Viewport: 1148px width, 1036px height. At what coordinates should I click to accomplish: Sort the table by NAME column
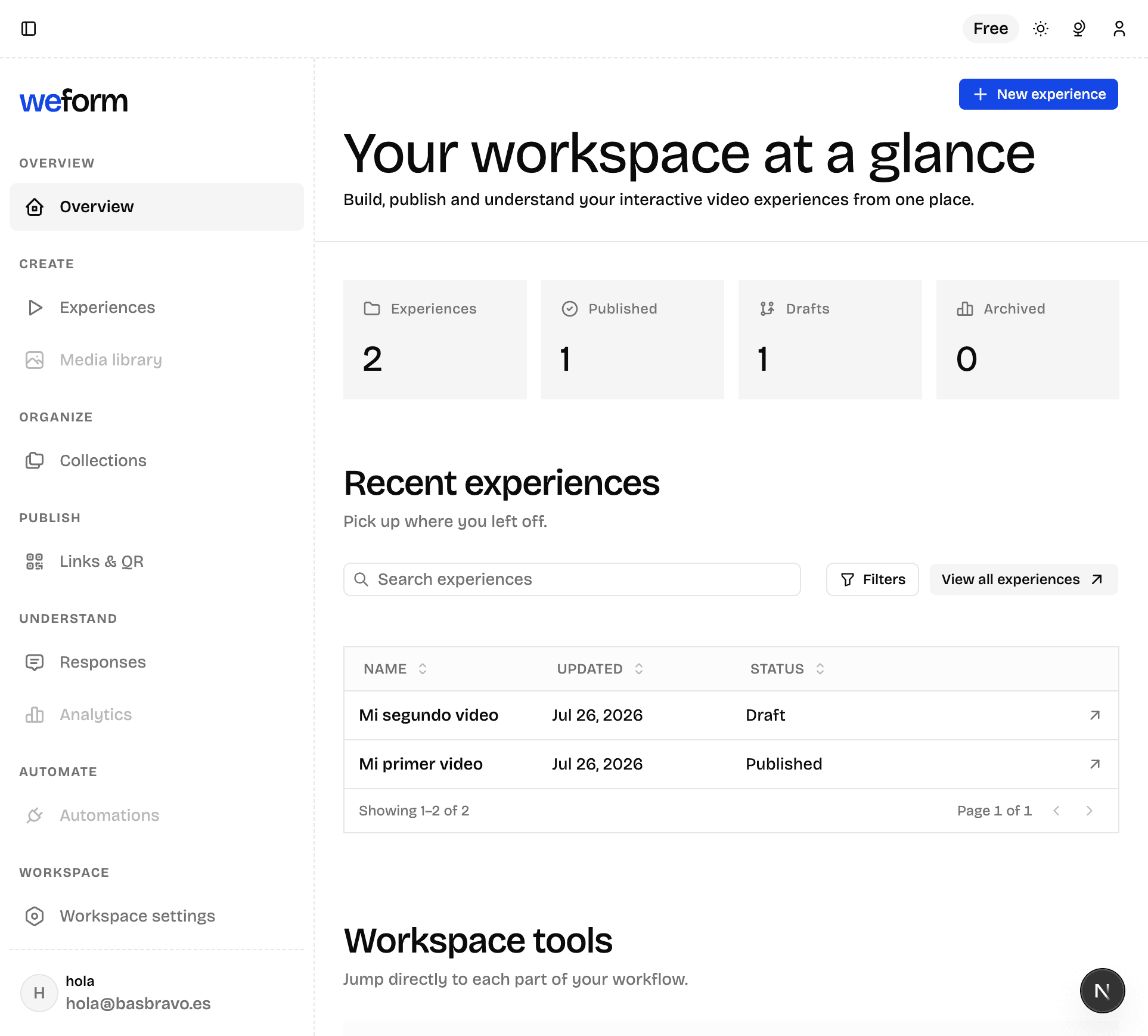395,669
